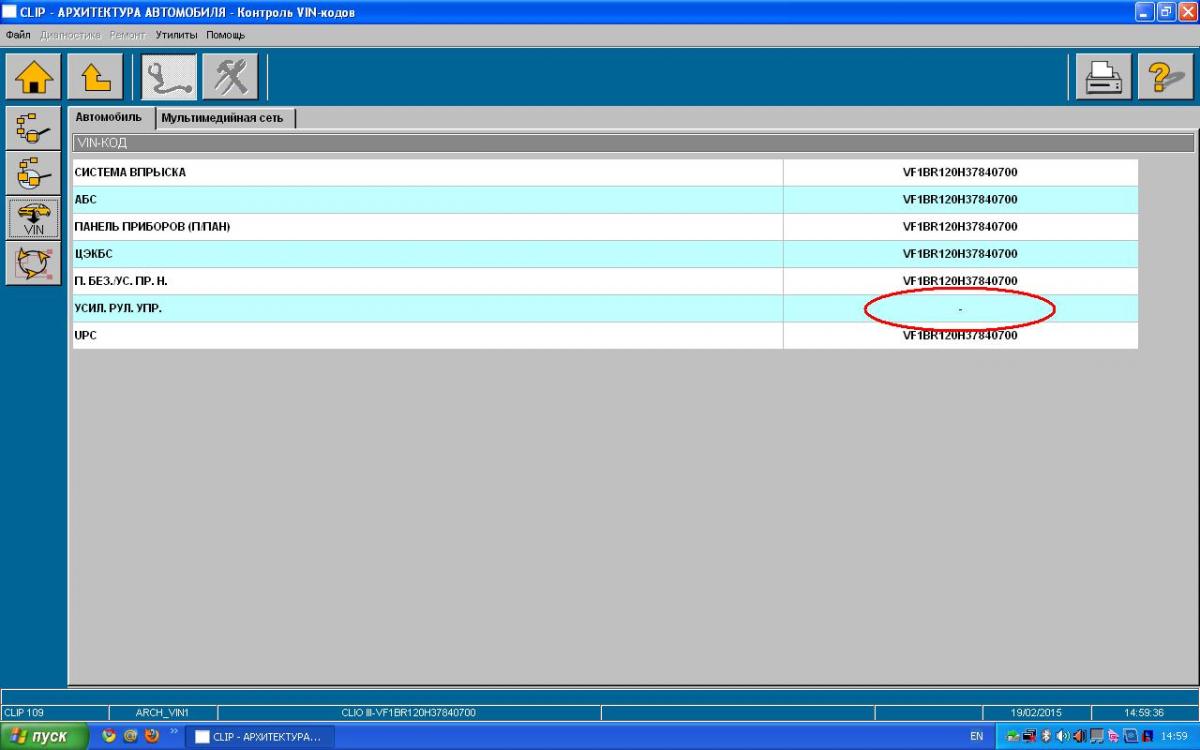1200x750 pixels.
Task: Select the АБС row label
Action: point(85,199)
